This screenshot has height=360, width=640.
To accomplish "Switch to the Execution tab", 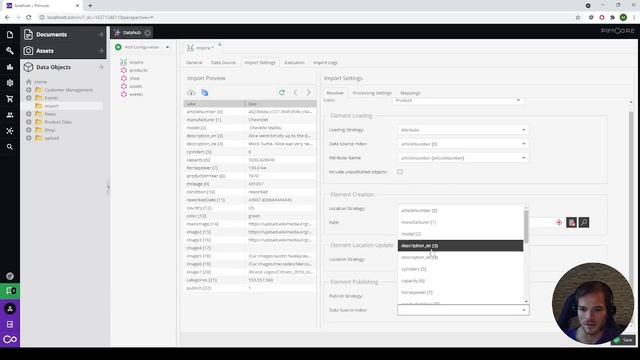I will tap(294, 62).
